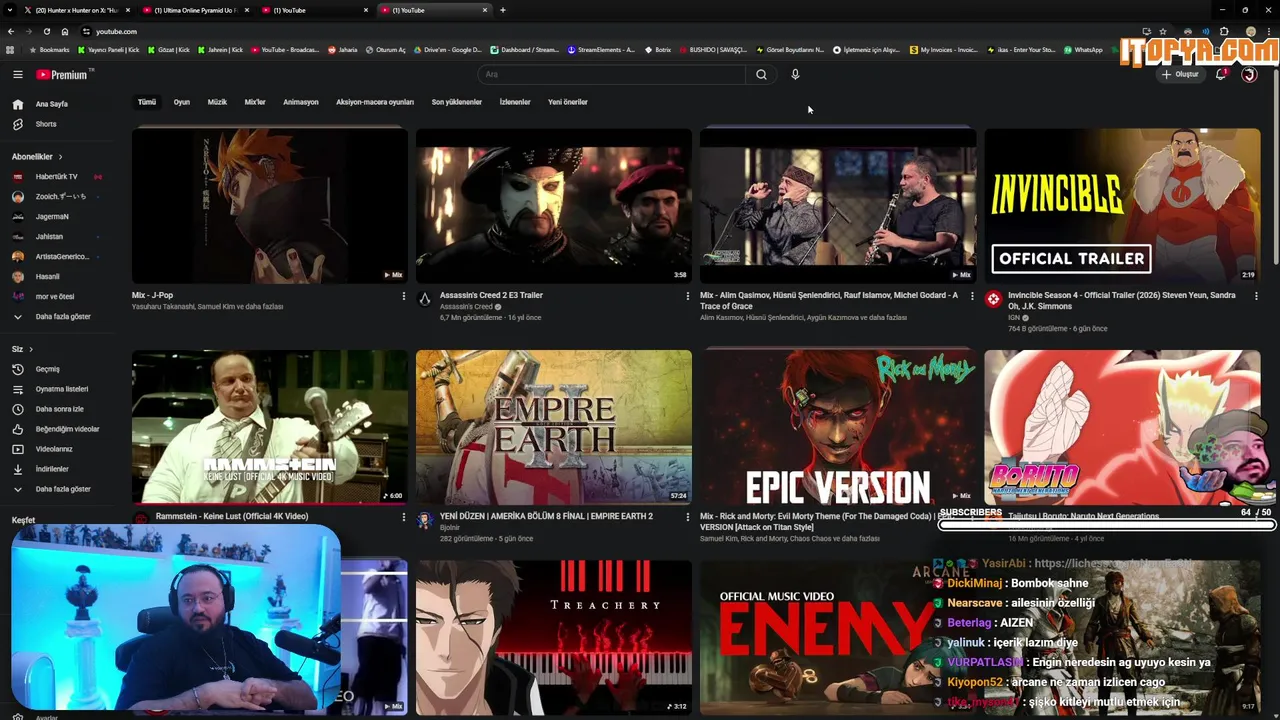1280x720 pixels.
Task: Go back with the browser back arrow
Action: tap(11, 31)
